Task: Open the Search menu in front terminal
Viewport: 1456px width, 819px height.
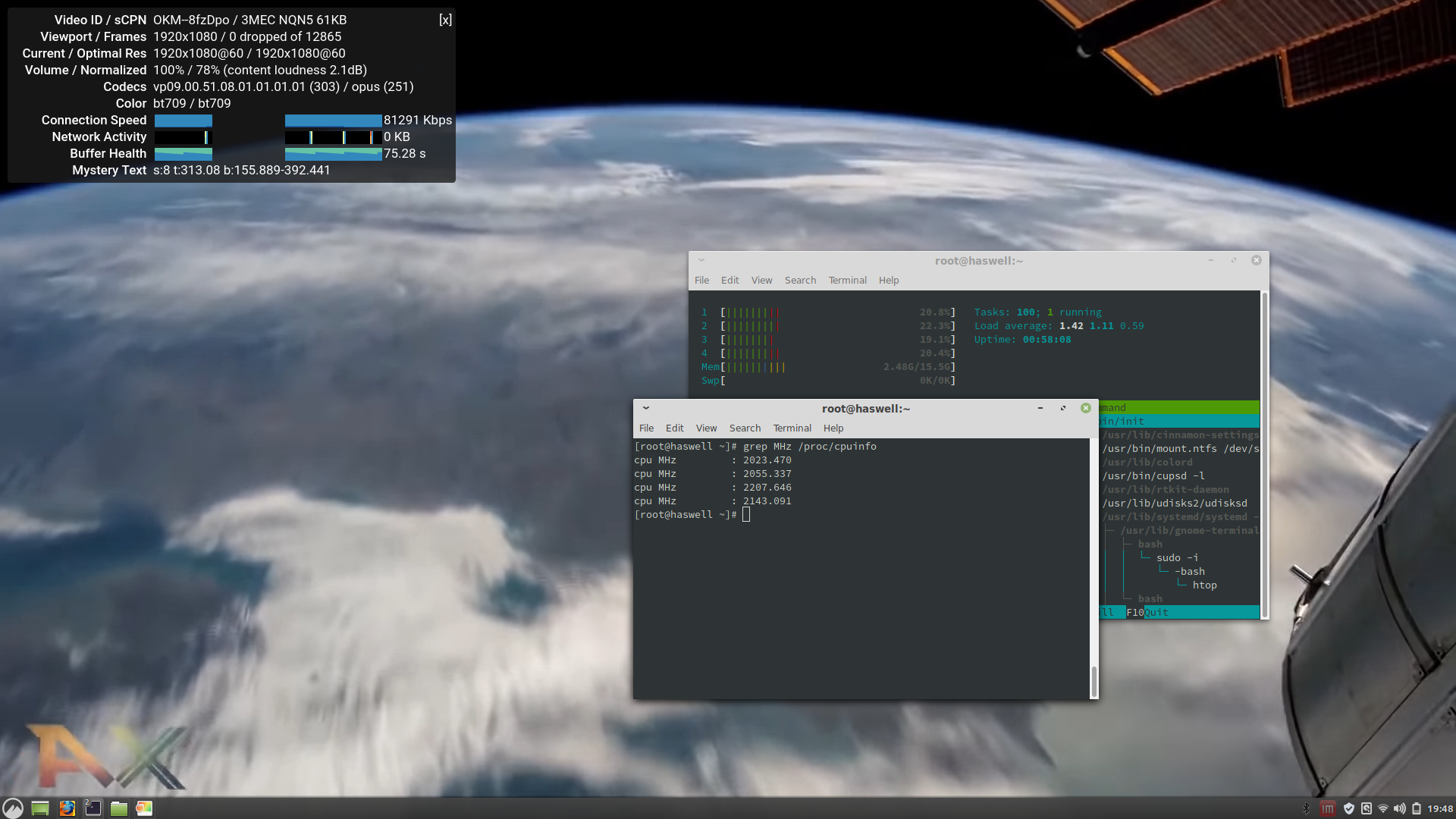Action: coord(745,428)
